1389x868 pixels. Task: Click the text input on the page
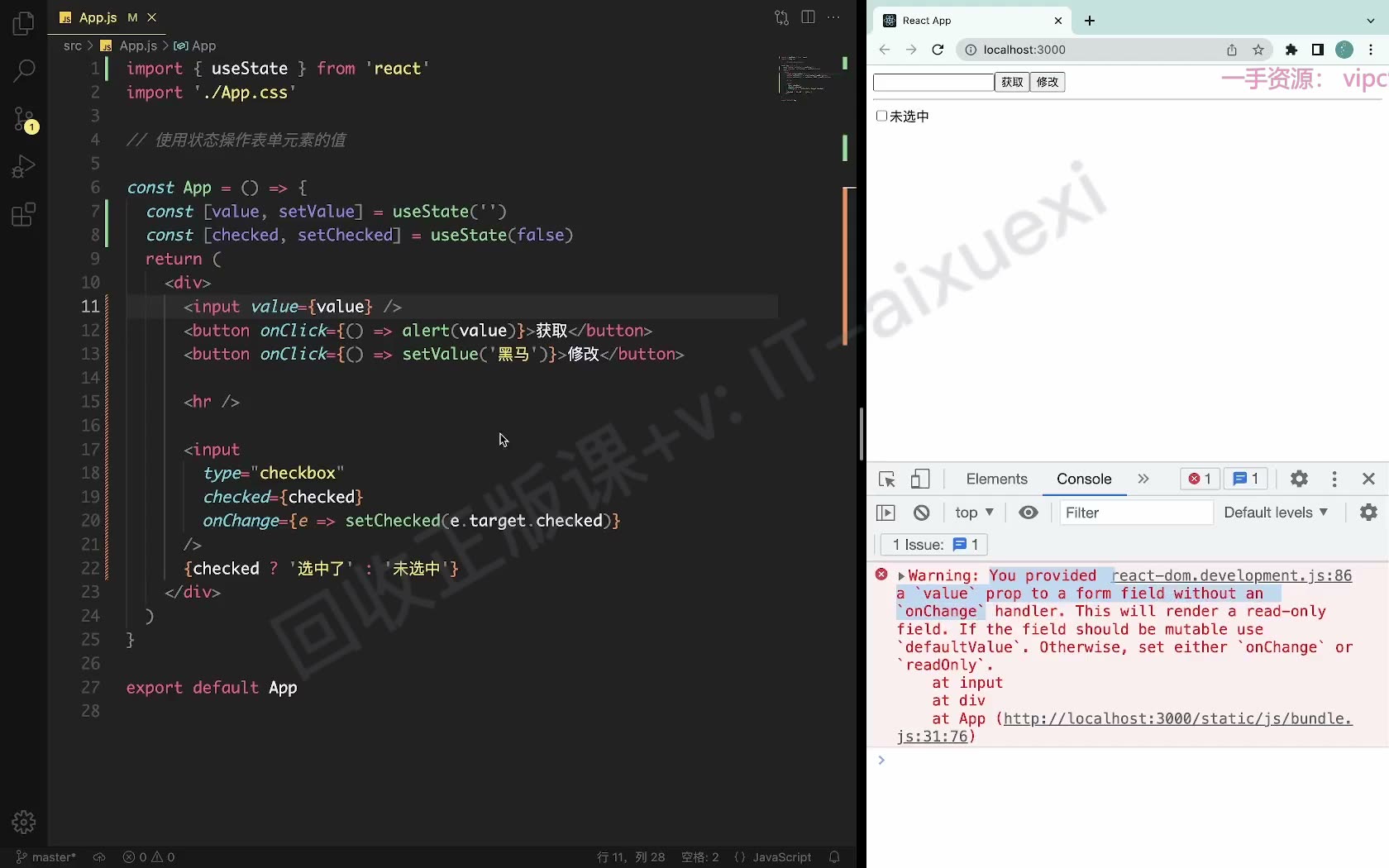click(x=933, y=82)
